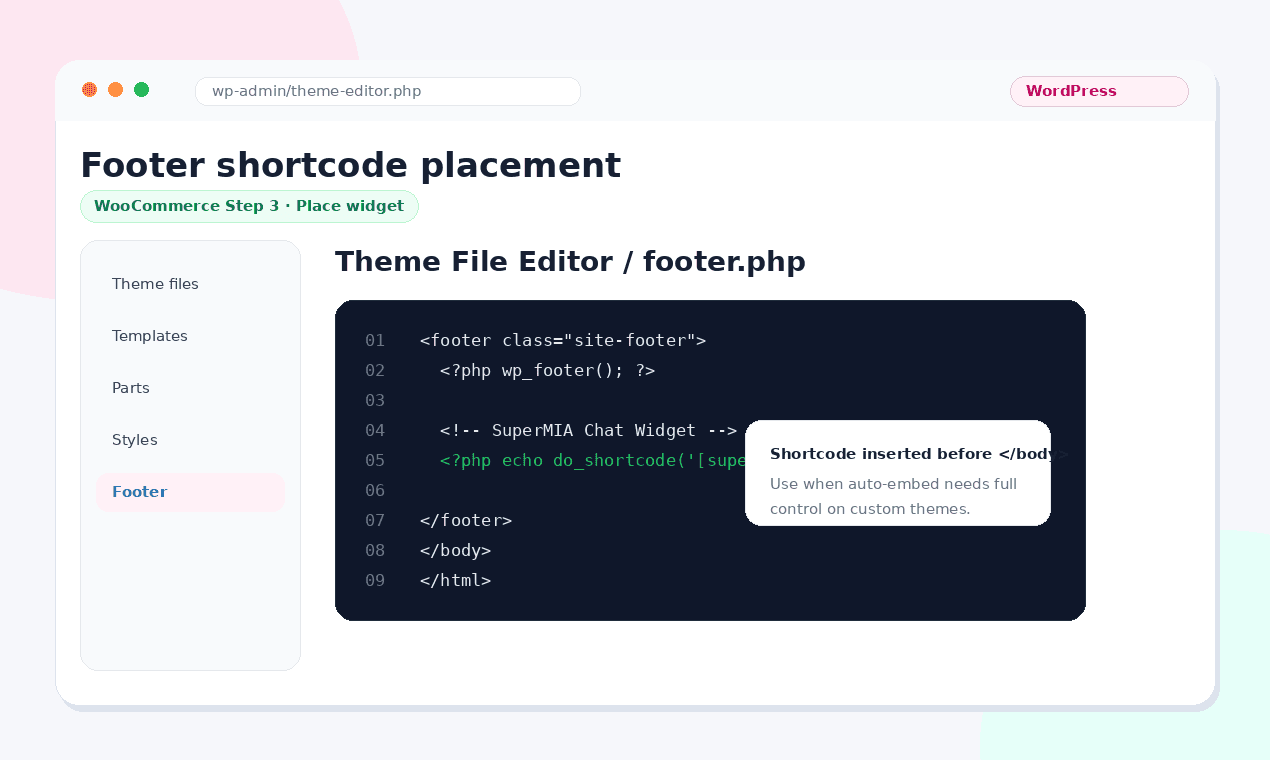The image size is (1270, 760).
Task: Click code line <footer class="site-footer">
Action: (x=563, y=340)
